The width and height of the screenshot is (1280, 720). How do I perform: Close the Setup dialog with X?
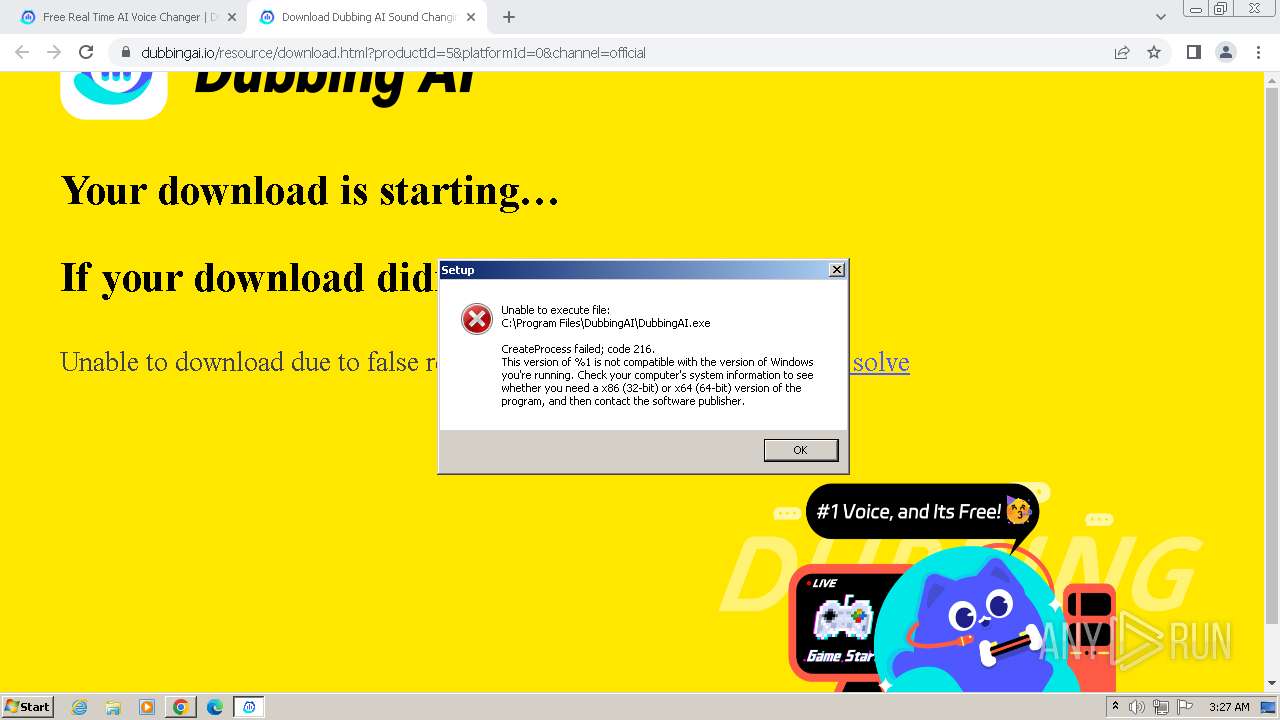[x=837, y=270]
